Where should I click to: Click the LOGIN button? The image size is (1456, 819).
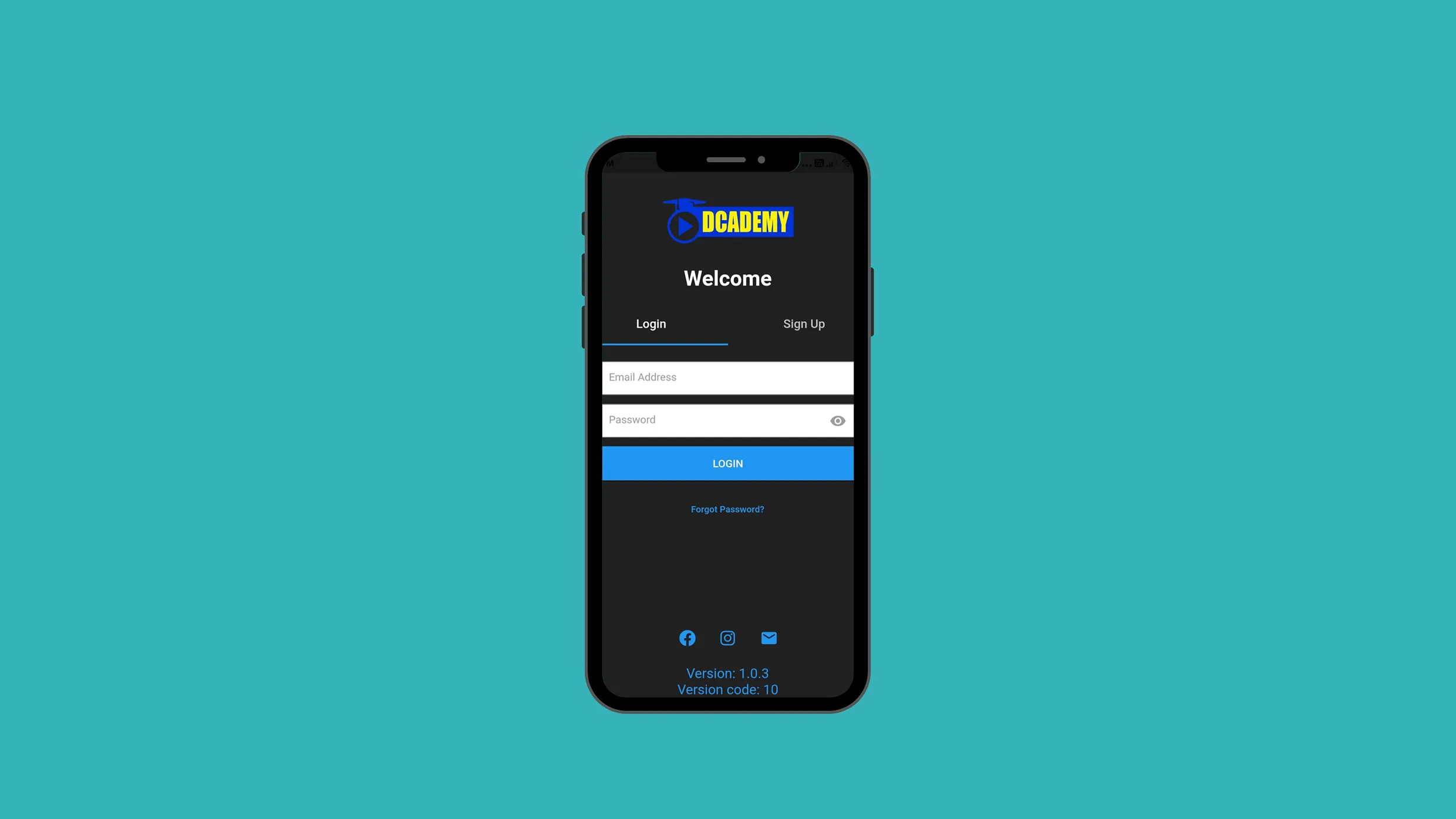click(x=728, y=463)
